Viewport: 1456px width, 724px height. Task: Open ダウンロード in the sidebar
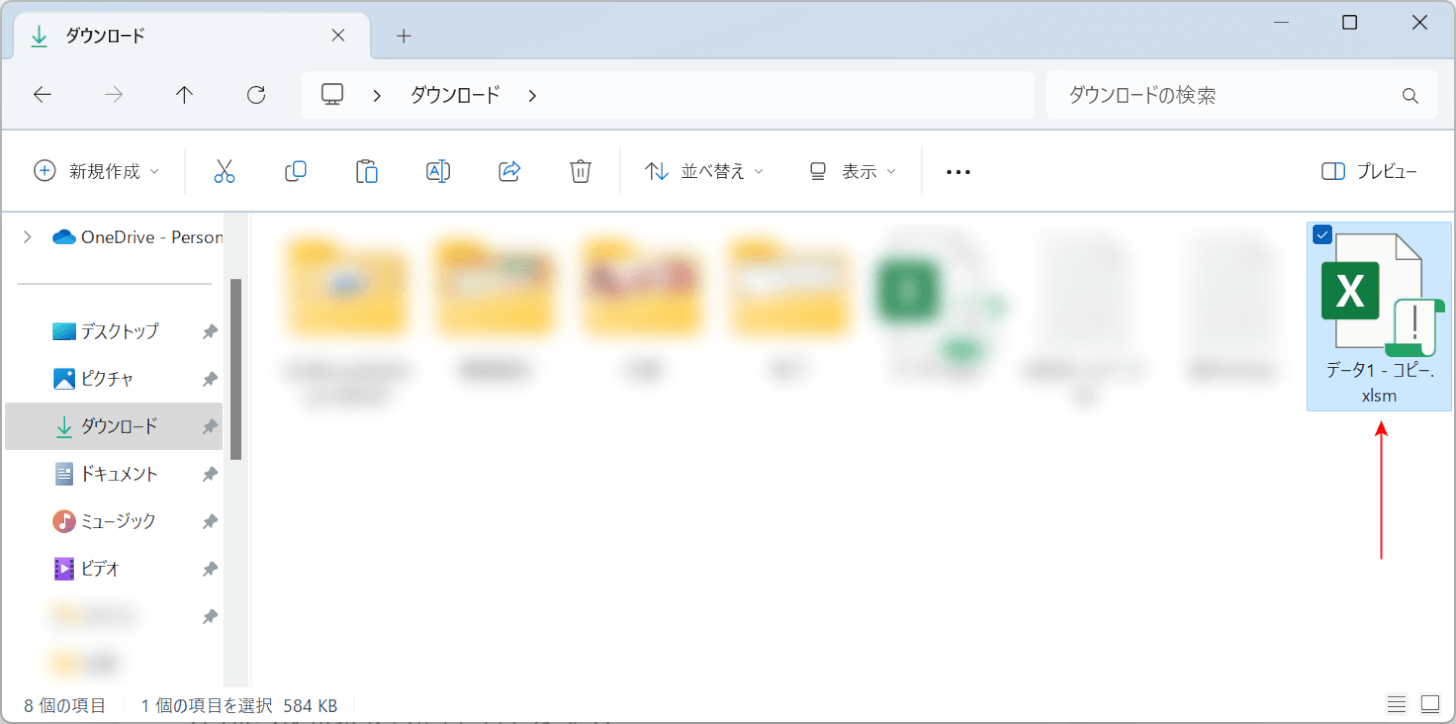pyautogui.click(x=114, y=427)
